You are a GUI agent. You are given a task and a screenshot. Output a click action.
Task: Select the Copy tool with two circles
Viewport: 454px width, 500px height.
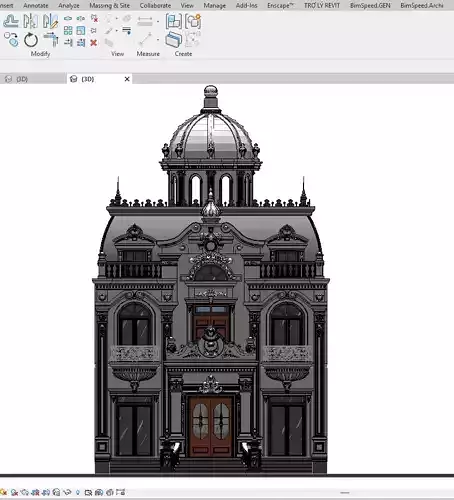coord(11,39)
